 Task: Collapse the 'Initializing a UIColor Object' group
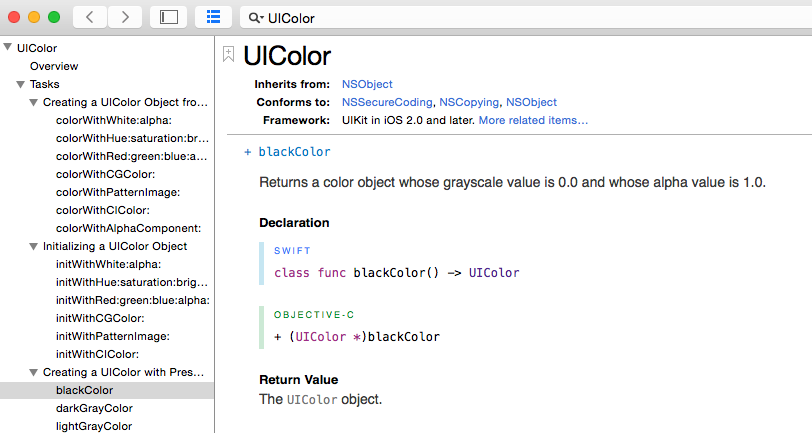point(33,246)
